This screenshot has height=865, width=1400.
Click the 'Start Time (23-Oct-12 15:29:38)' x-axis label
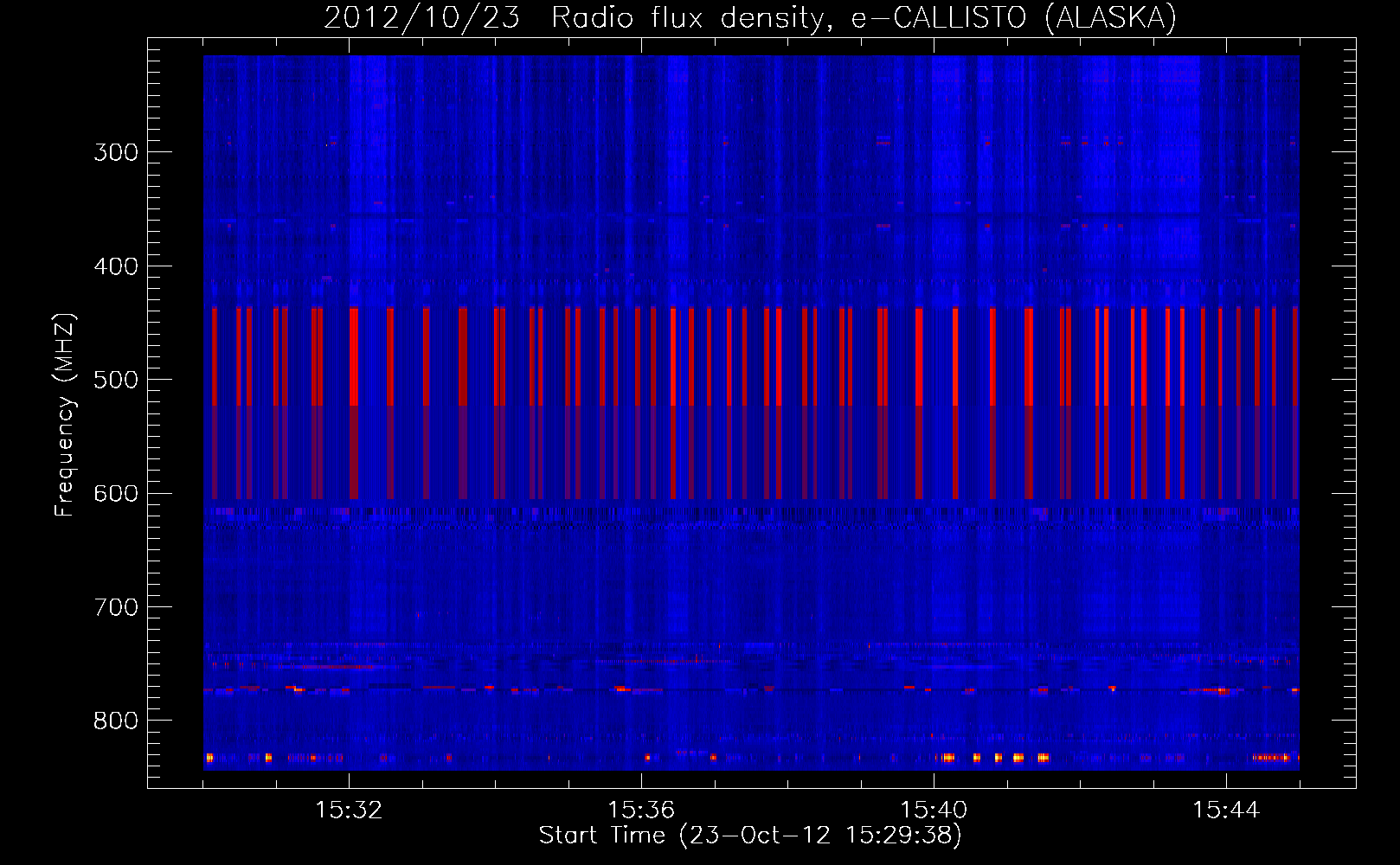pos(750,836)
